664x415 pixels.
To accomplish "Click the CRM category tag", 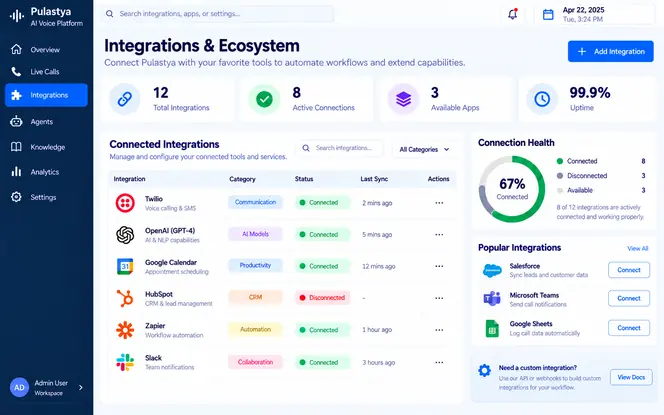I will pyautogui.click(x=255, y=297).
